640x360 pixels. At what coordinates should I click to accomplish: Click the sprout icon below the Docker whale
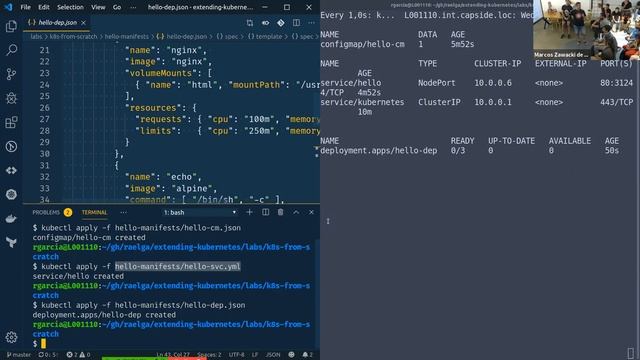click(x=11, y=242)
